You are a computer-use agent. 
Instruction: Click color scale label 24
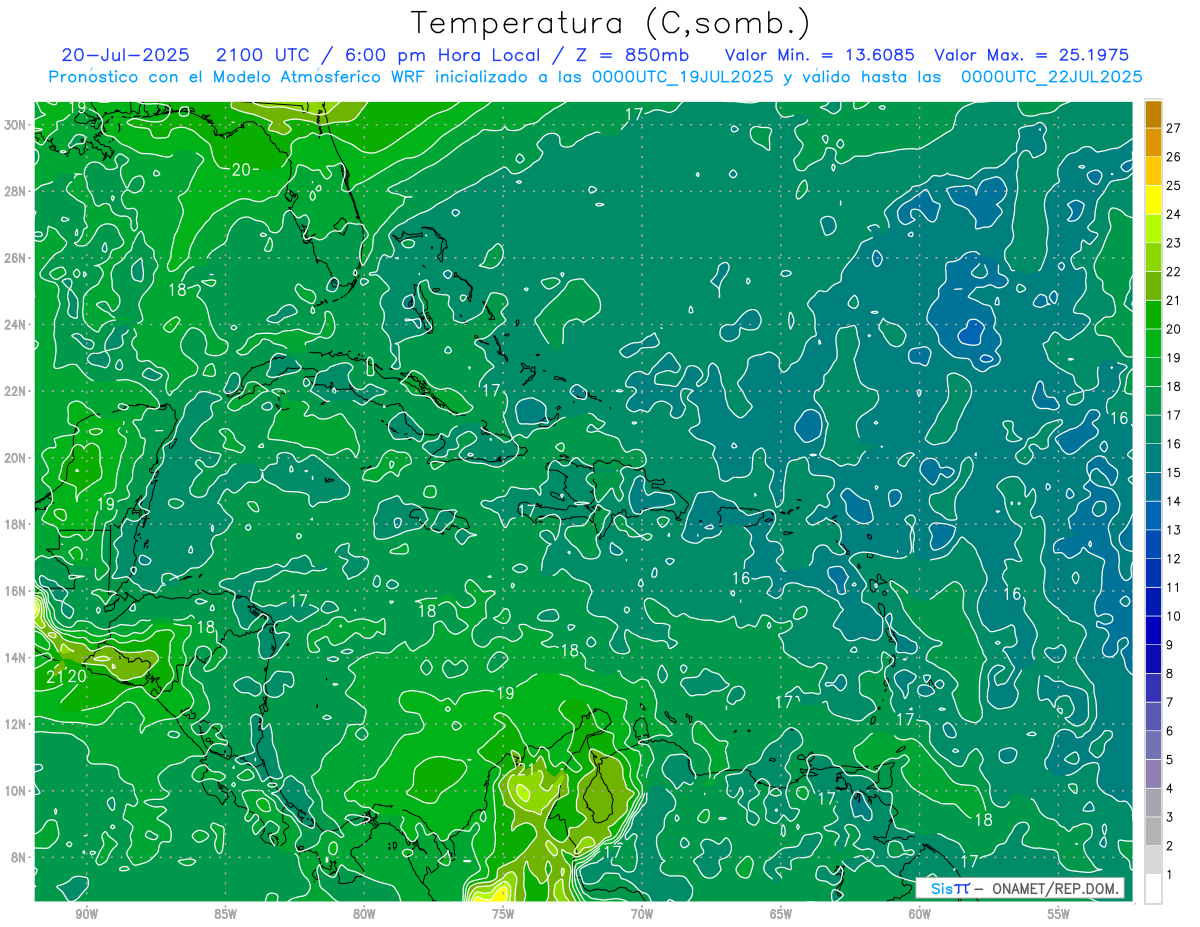[1174, 214]
